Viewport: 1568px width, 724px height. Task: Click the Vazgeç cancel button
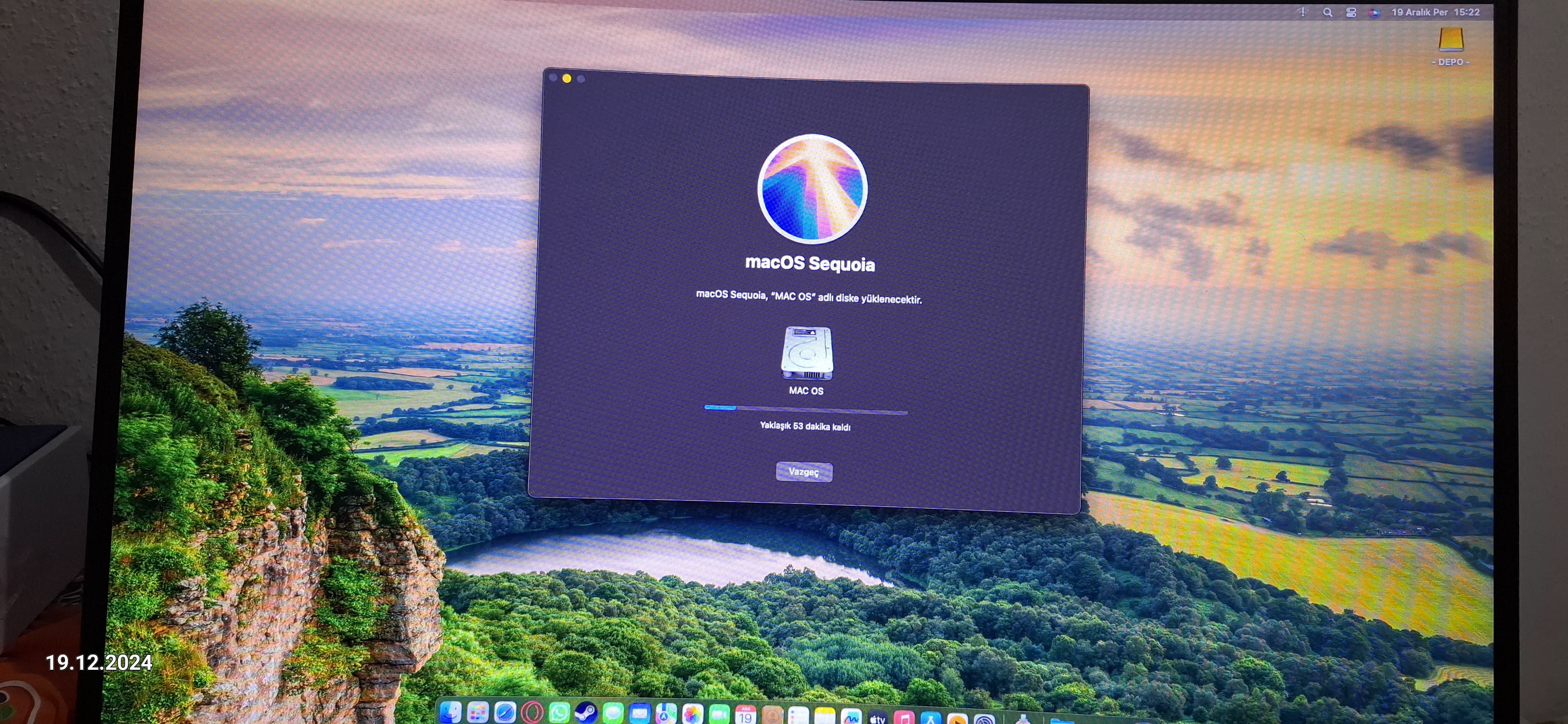tap(804, 472)
